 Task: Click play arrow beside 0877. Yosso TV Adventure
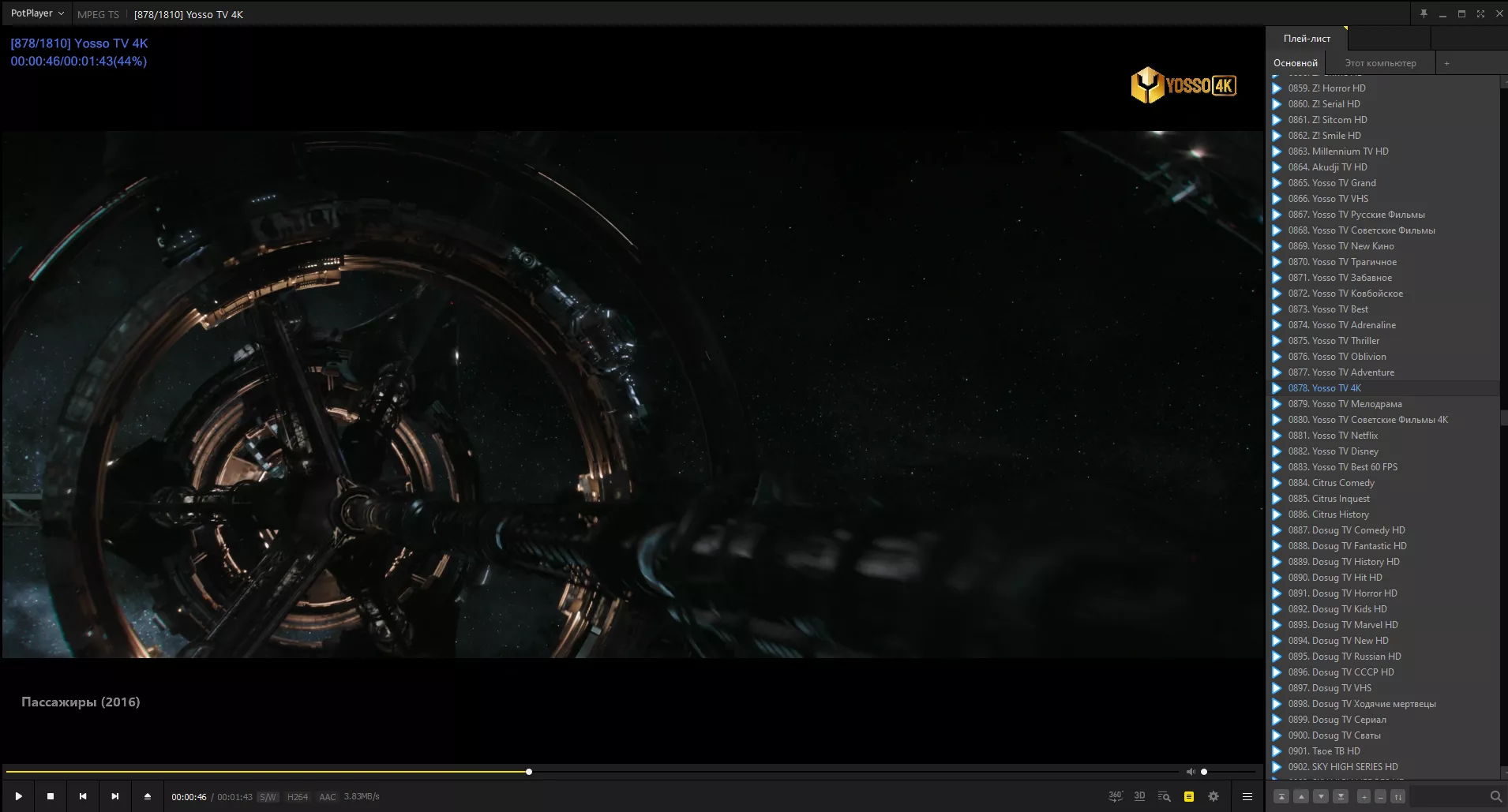tap(1277, 372)
